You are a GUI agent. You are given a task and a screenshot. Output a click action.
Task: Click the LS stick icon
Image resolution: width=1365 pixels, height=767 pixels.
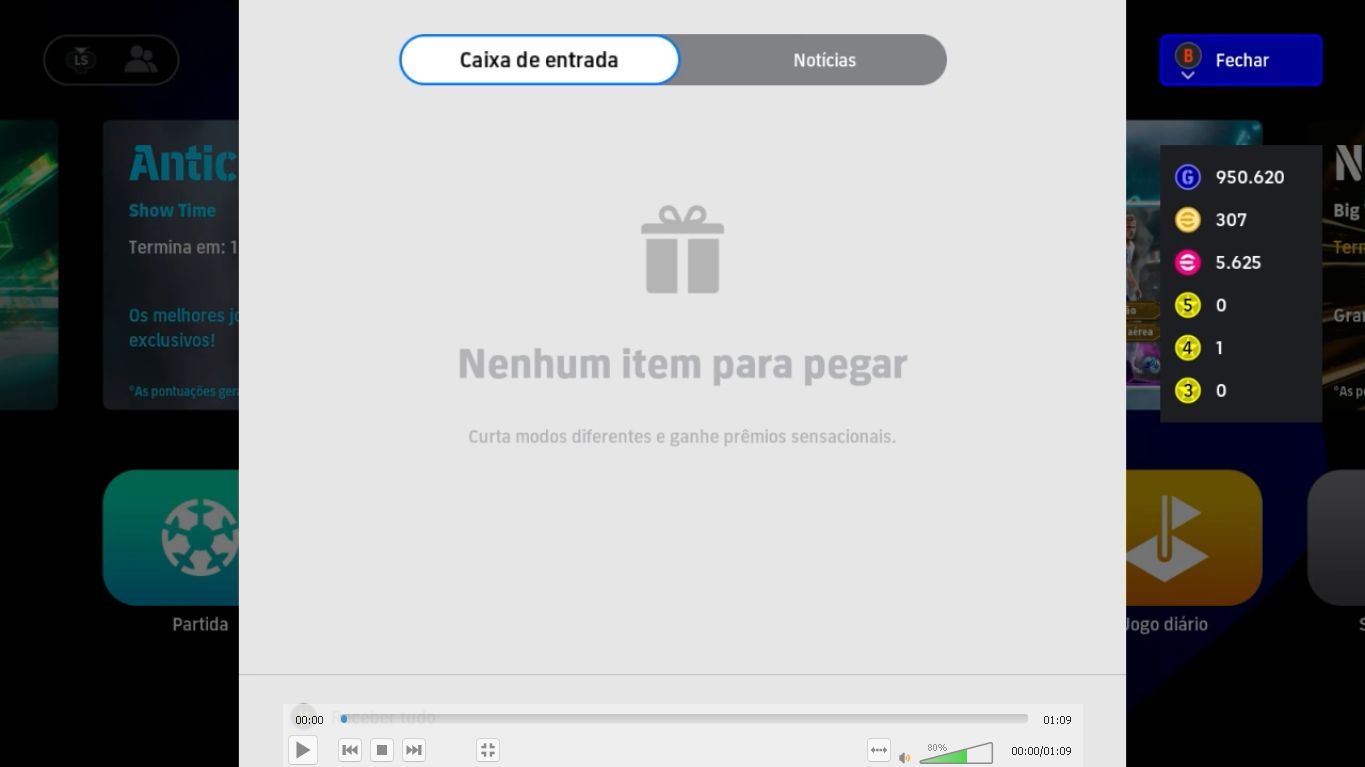[81, 60]
